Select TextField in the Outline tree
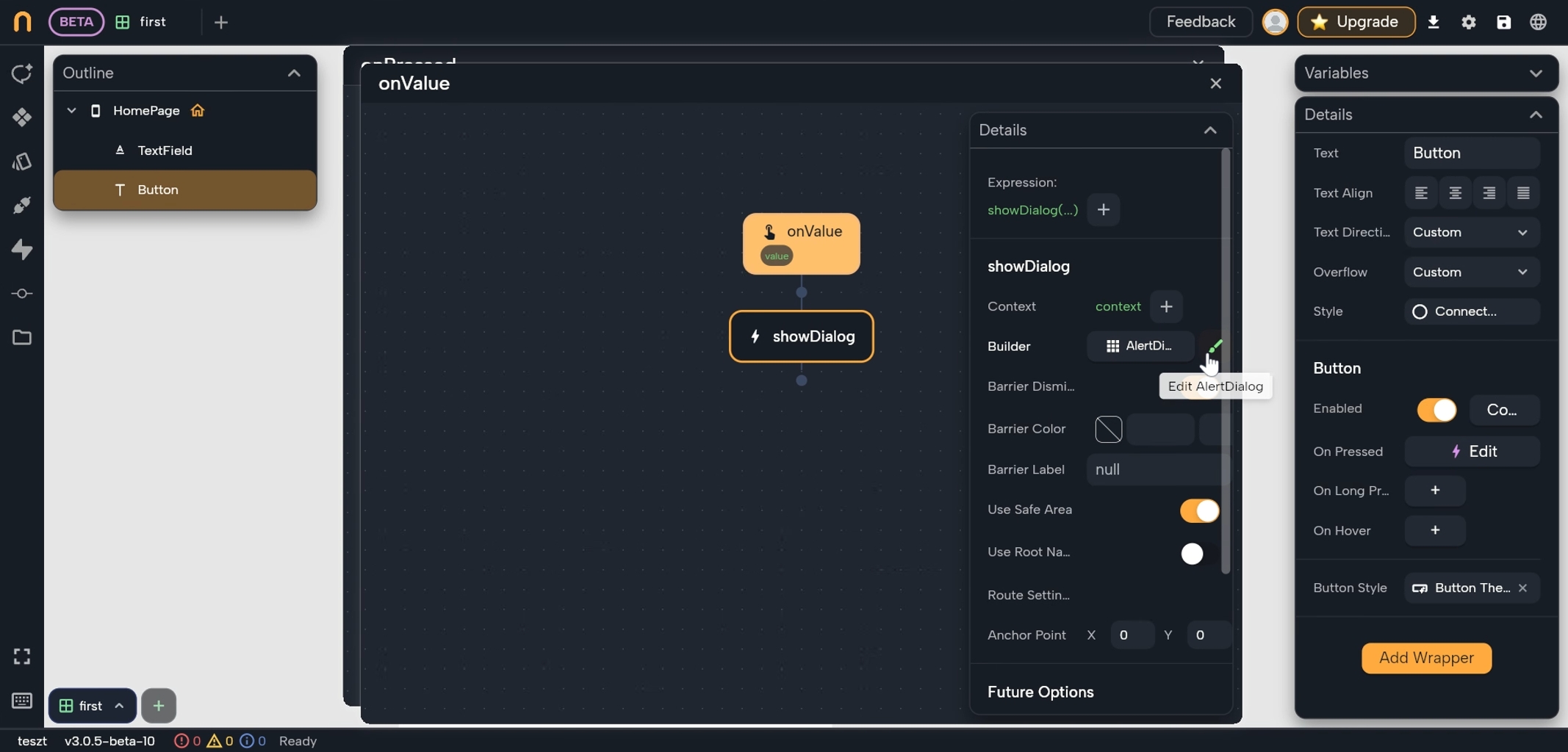The width and height of the screenshot is (1568, 752). click(165, 151)
